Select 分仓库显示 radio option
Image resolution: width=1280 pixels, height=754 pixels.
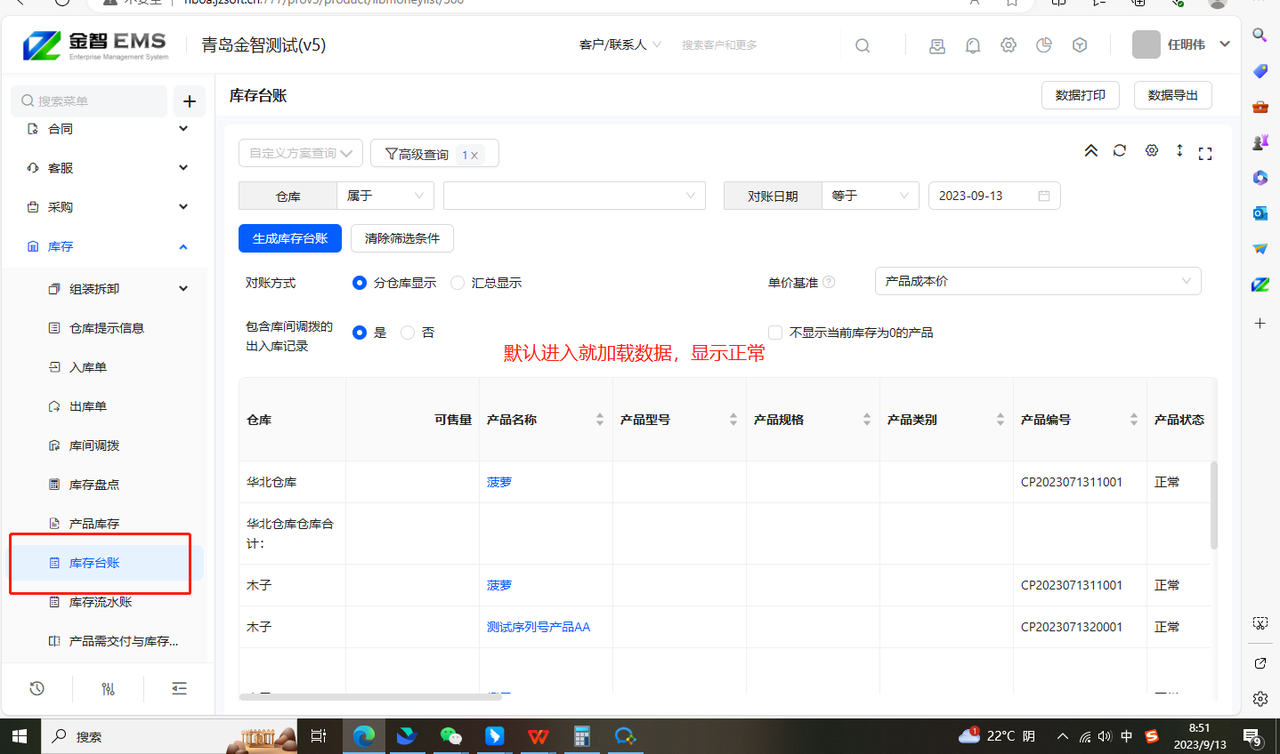[360, 283]
